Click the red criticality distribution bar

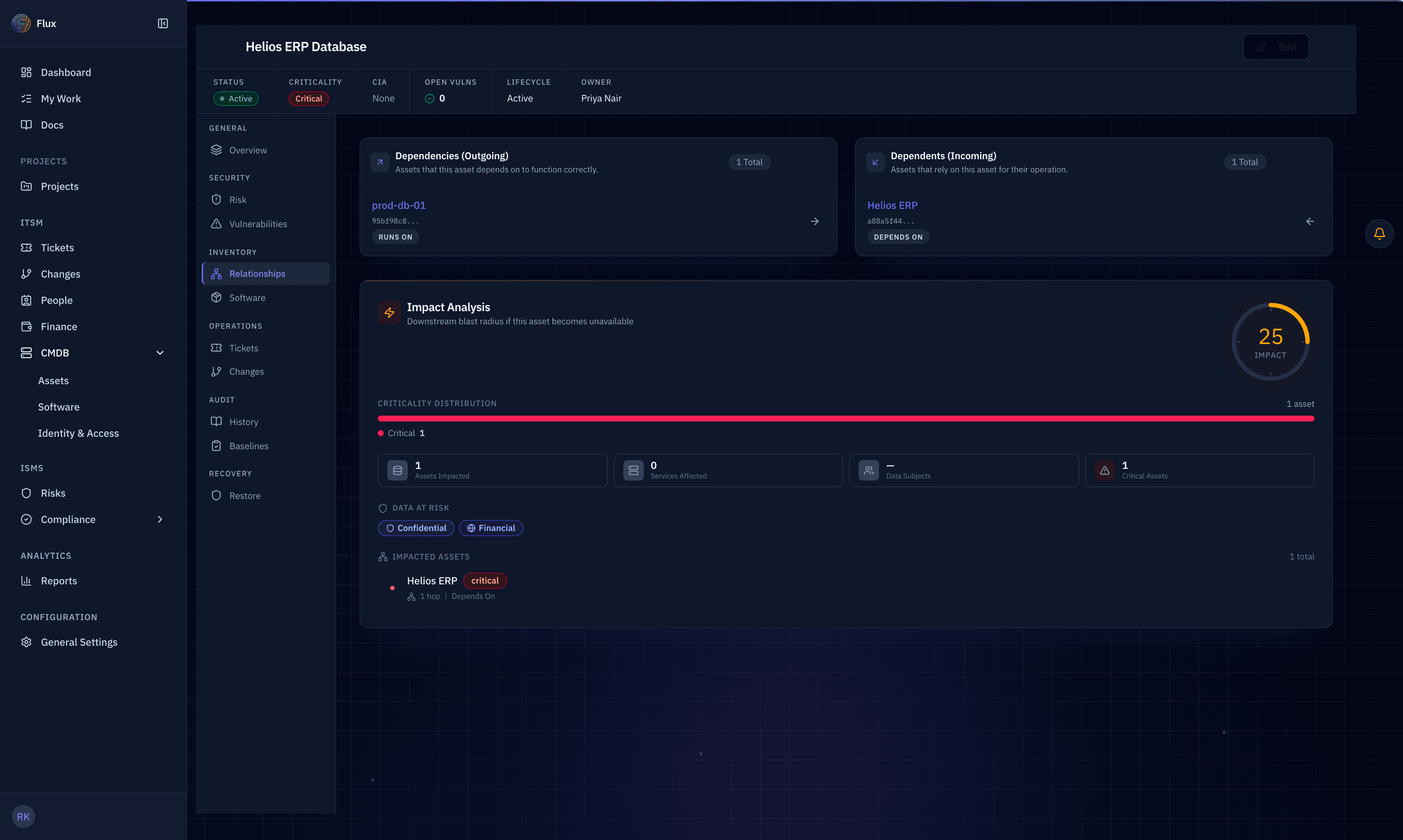click(x=846, y=419)
